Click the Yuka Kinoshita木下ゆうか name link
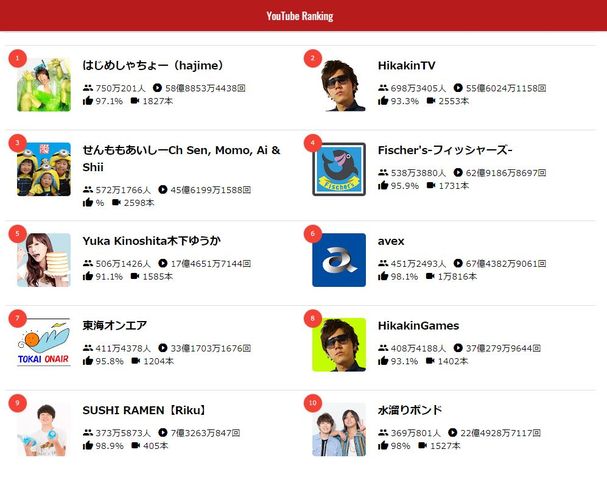 pos(152,241)
